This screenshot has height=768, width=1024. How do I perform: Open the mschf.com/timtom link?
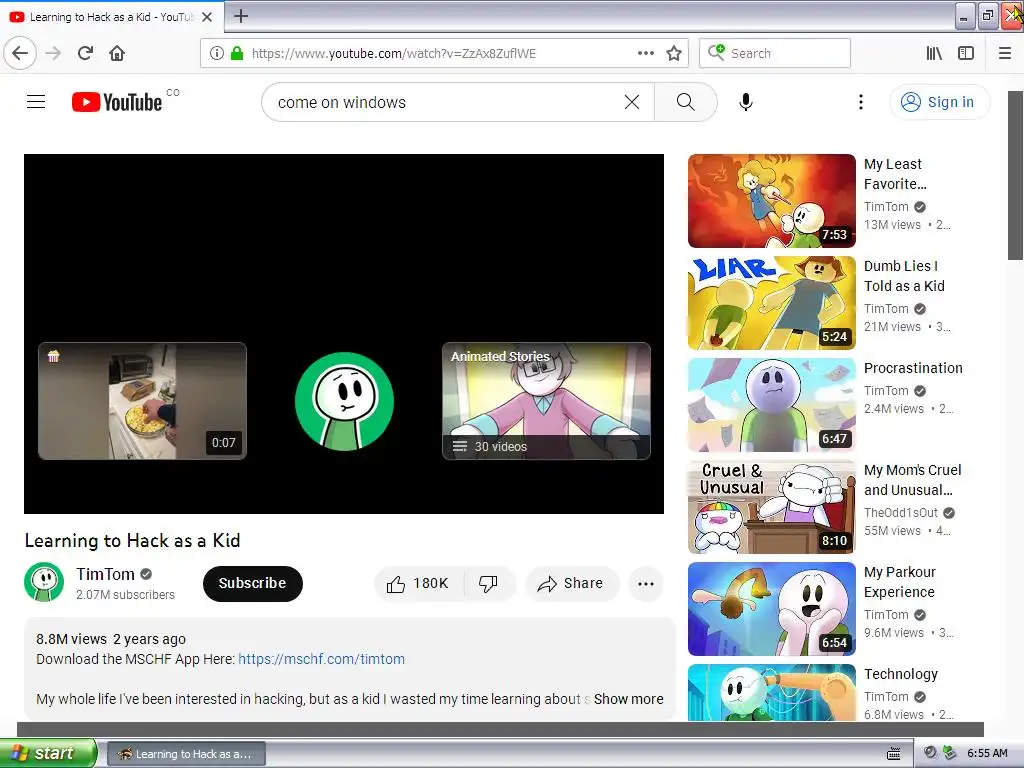321,659
